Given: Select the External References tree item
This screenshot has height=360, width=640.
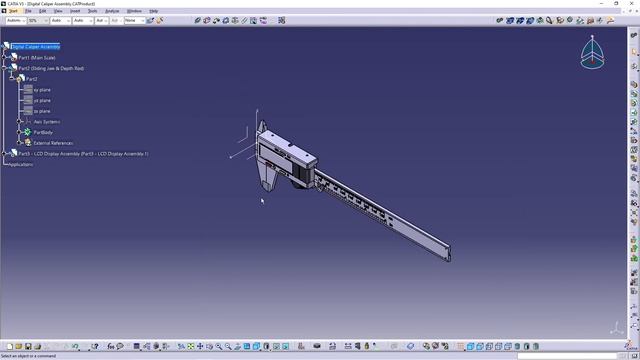Looking at the screenshot, I should coord(53,143).
